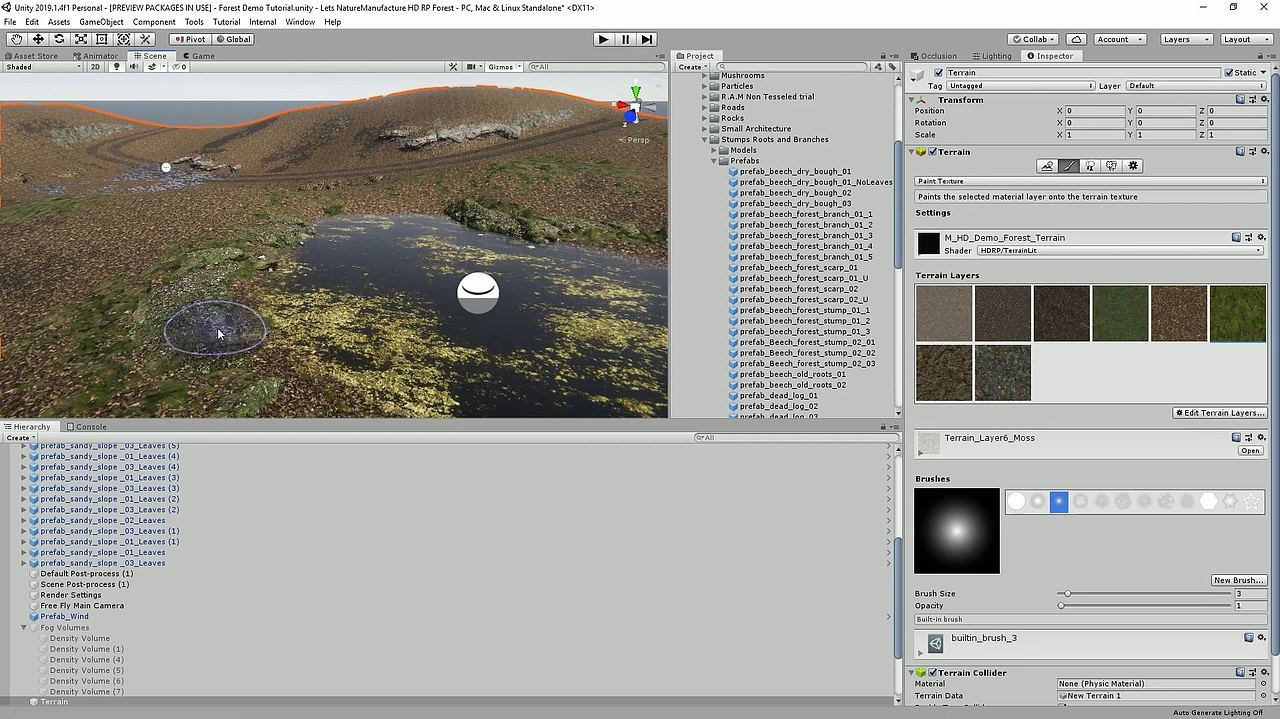1280x719 pixels.
Task: Select the first rocky terrain layer thumbnail
Action: click(943, 313)
